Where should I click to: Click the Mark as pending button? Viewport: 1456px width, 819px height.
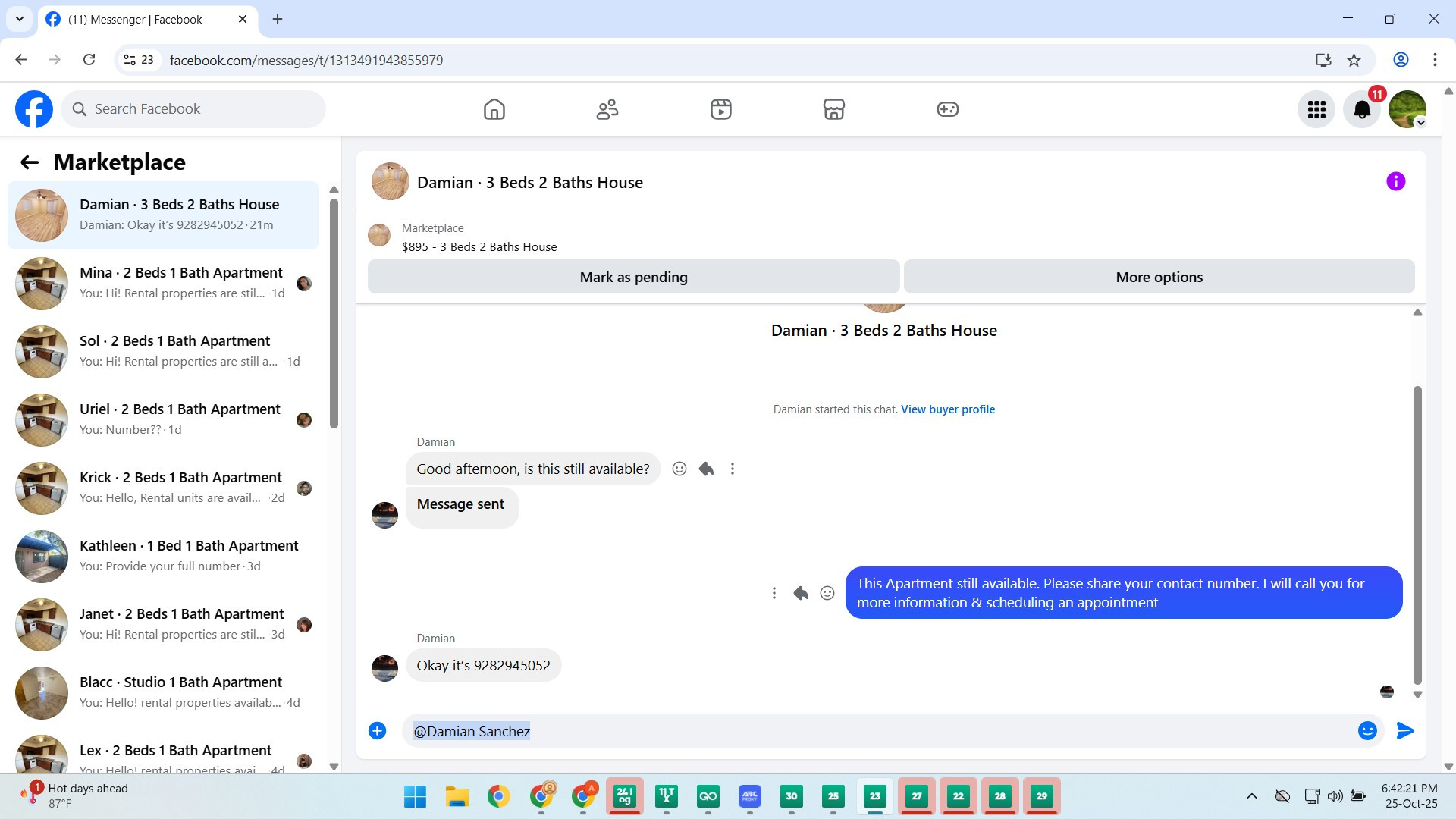pos(633,277)
